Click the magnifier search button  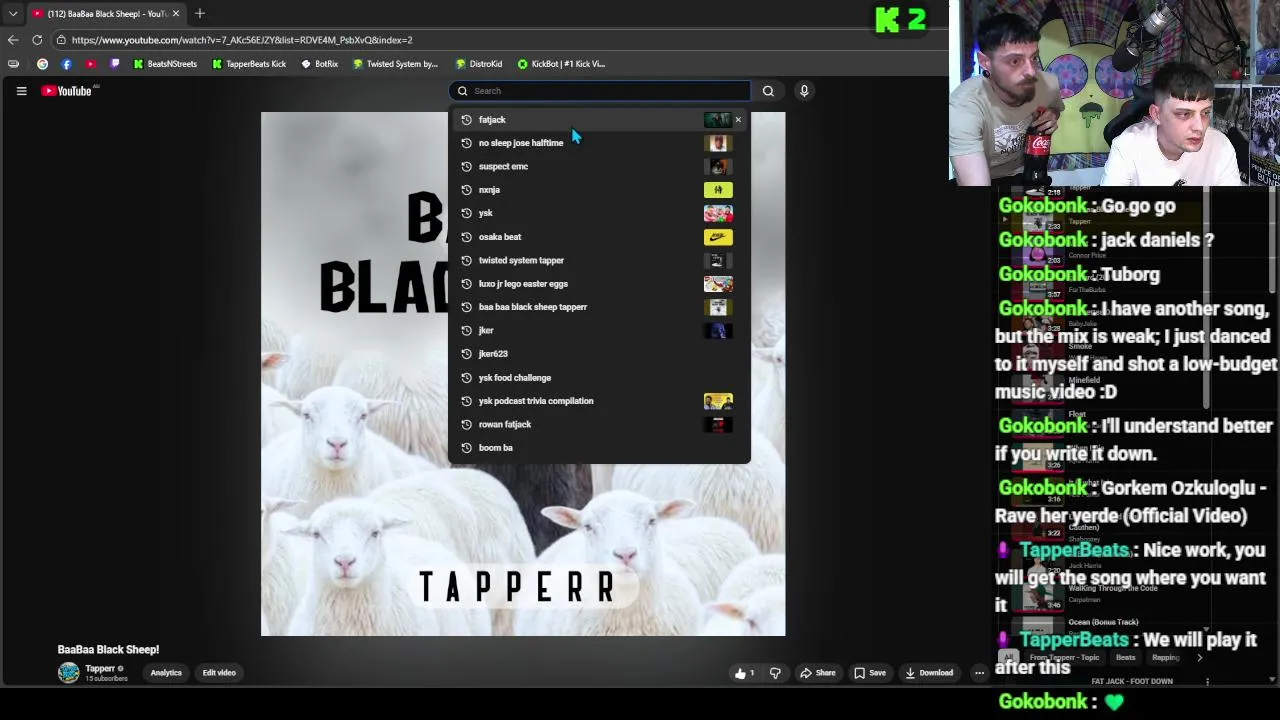click(768, 91)
